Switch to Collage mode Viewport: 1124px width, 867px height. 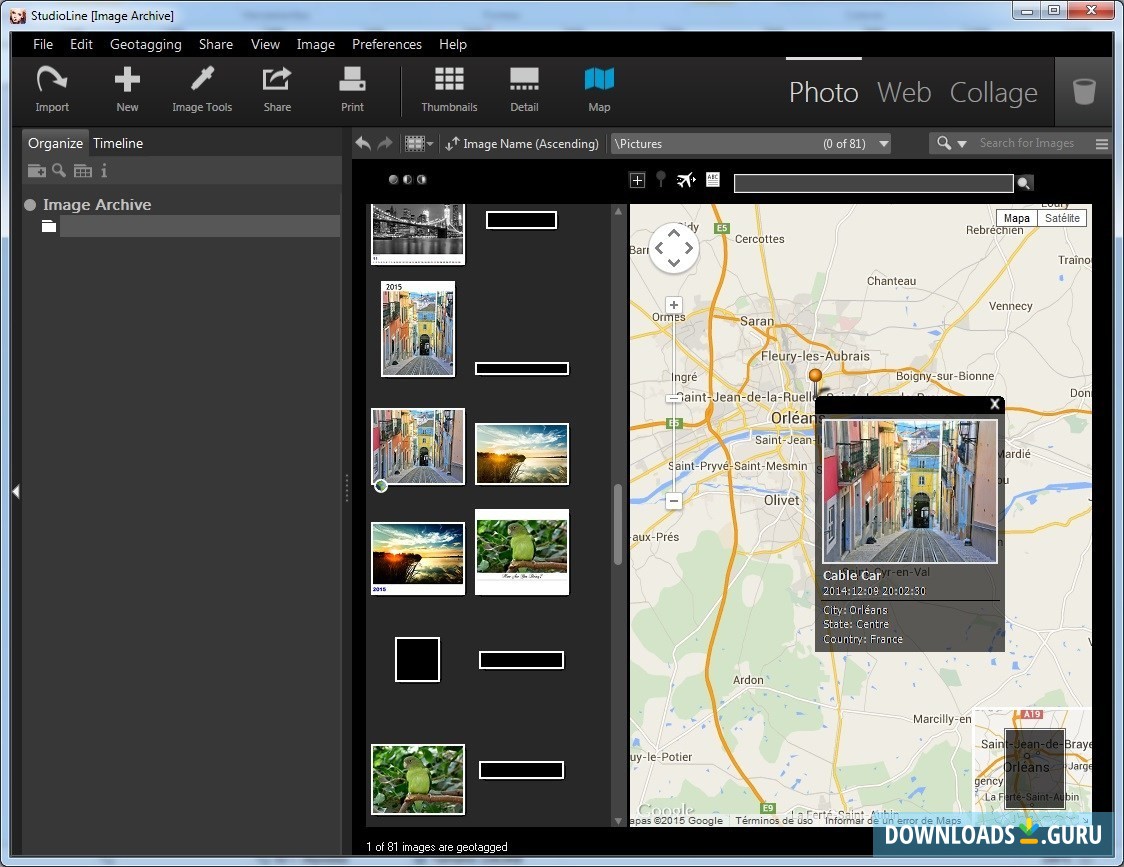tap(993, 92)
